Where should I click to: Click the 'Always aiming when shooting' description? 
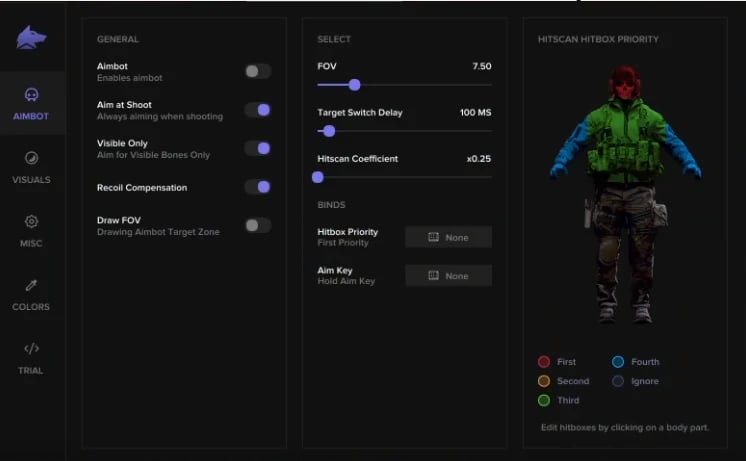pos(160,117)
